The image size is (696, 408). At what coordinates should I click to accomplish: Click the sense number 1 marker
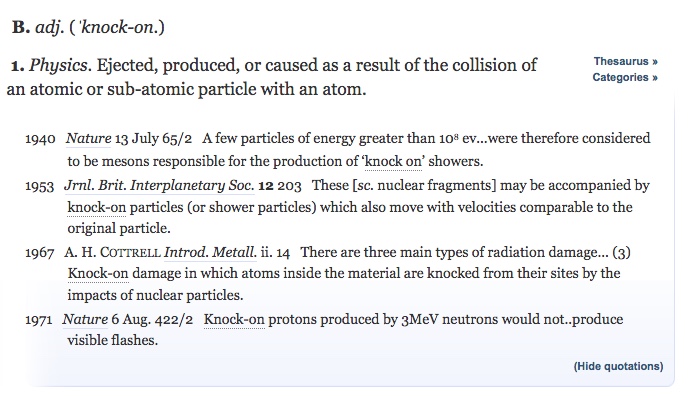click(18, 66)
